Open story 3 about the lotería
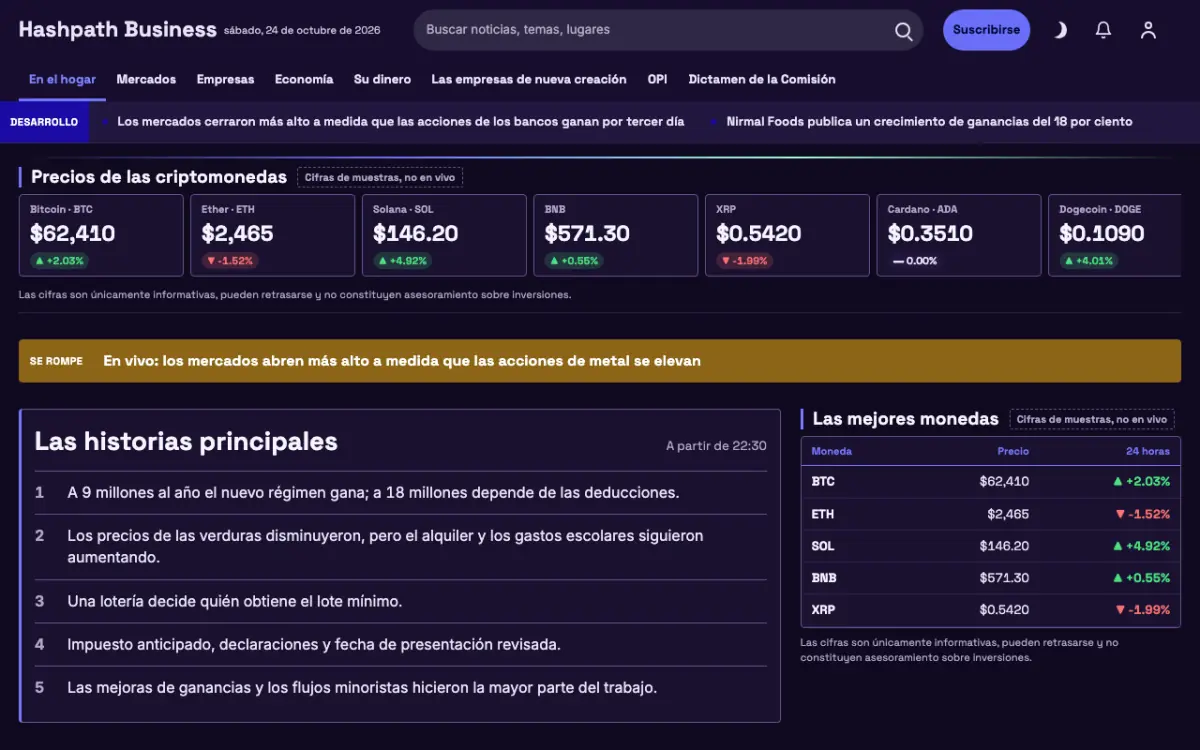This screenshot has width=1200, height=750. coord(400,602)
